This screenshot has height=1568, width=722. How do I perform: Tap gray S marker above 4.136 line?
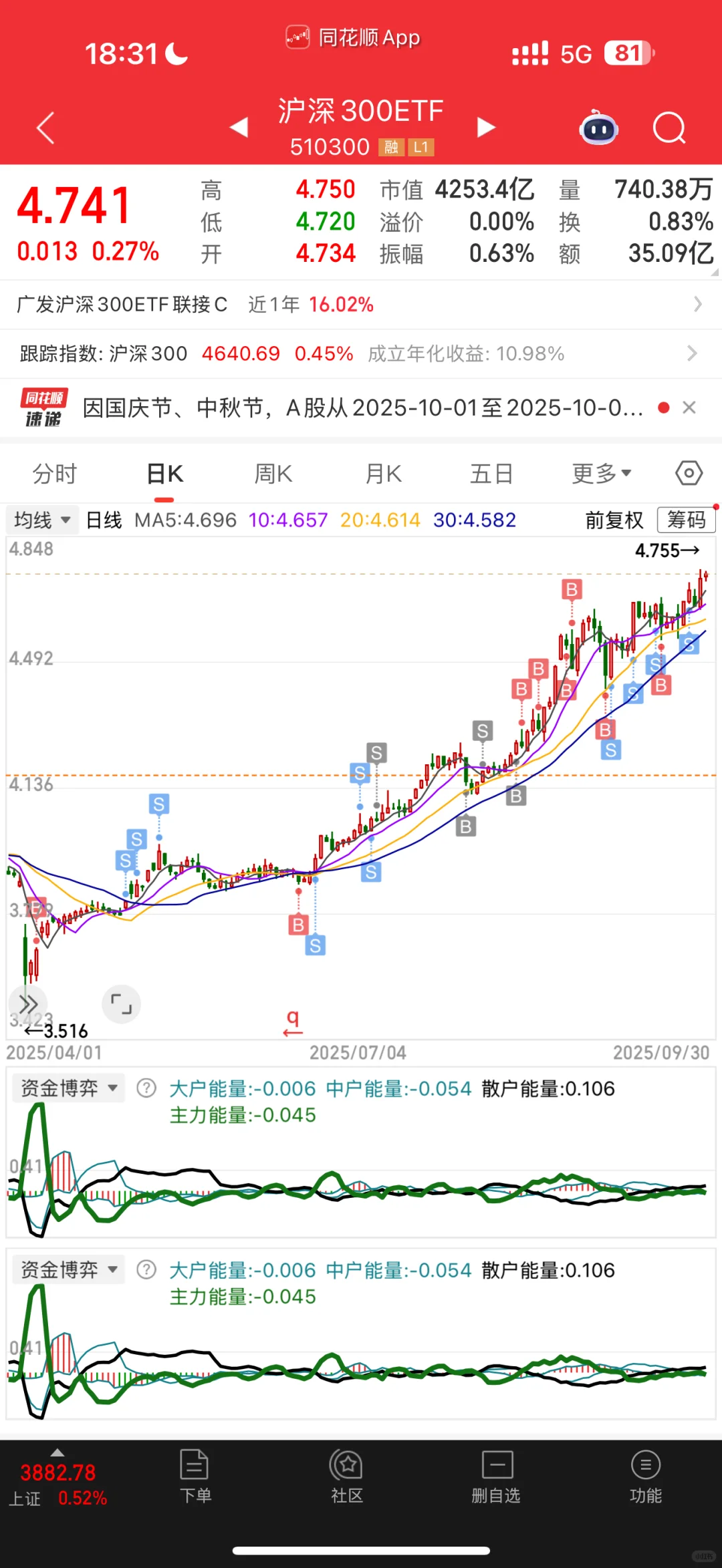pyautogui.click(x=482, y=731)
